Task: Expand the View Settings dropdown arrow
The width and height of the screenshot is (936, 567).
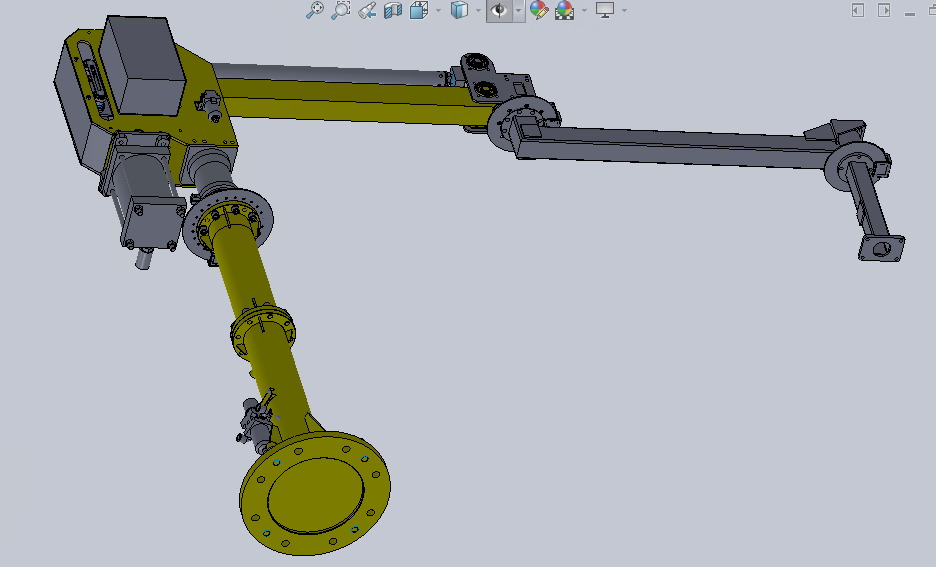Action: click(x=624, y=10)
